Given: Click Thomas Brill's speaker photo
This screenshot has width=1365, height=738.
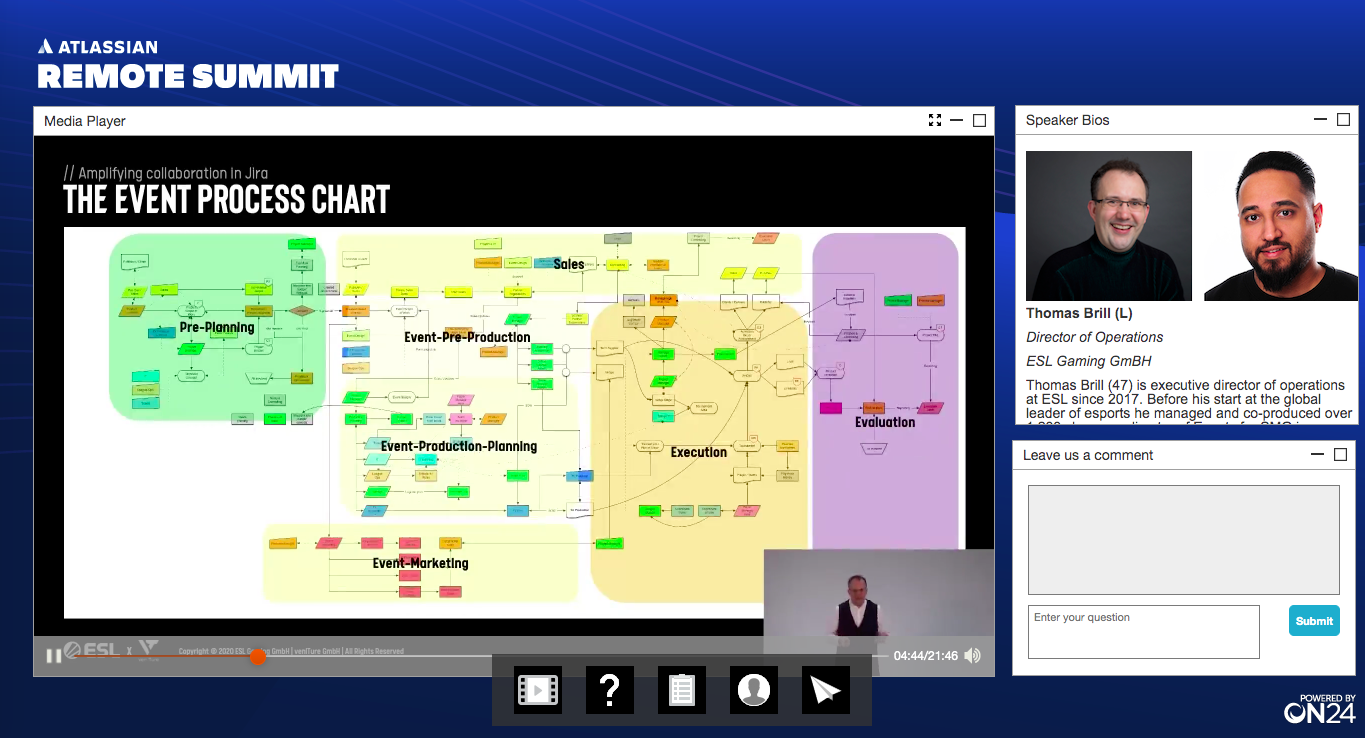Looking at the screenshot, I should click(1109, 226).
